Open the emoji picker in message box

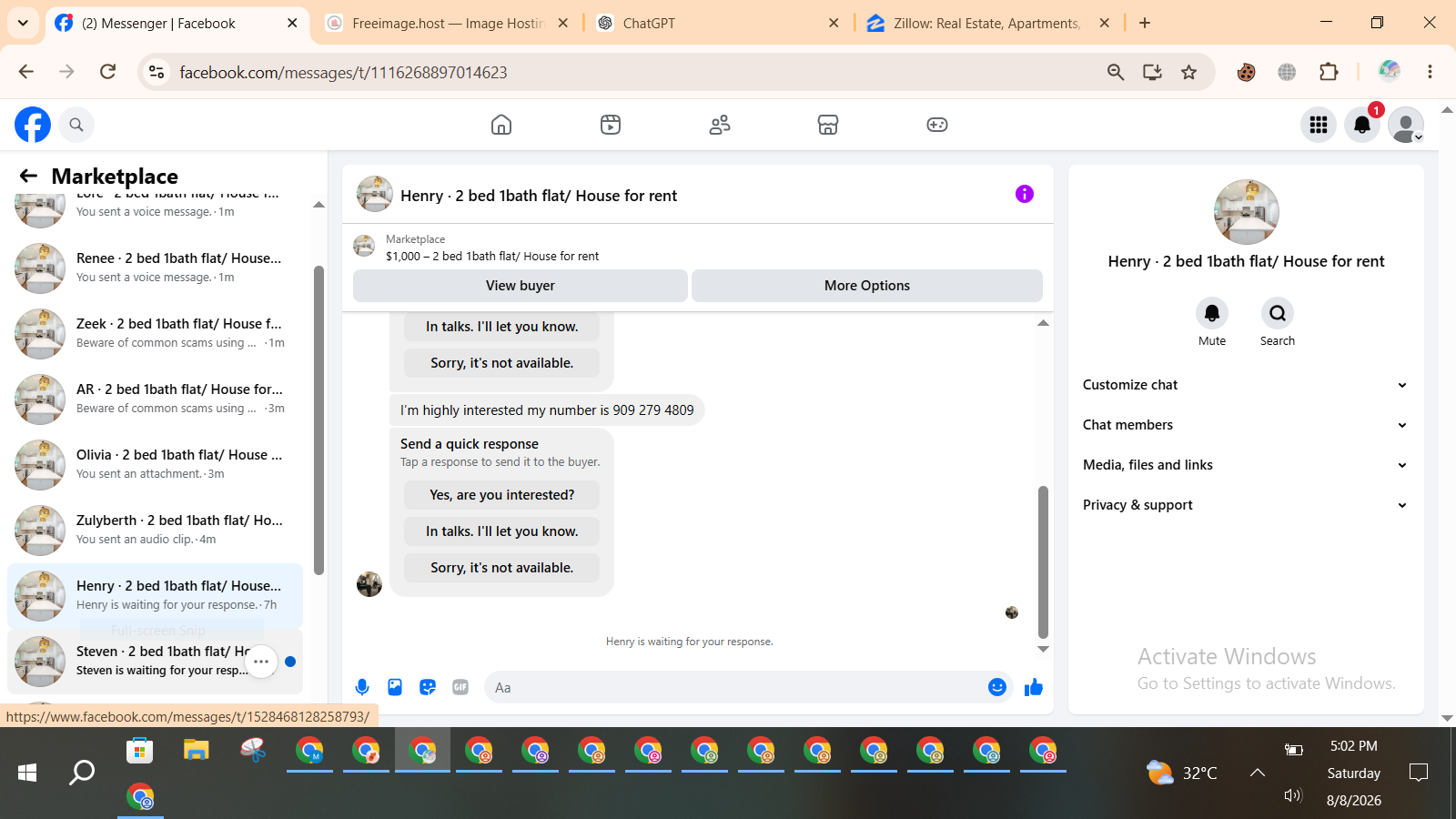coord(997,687)
